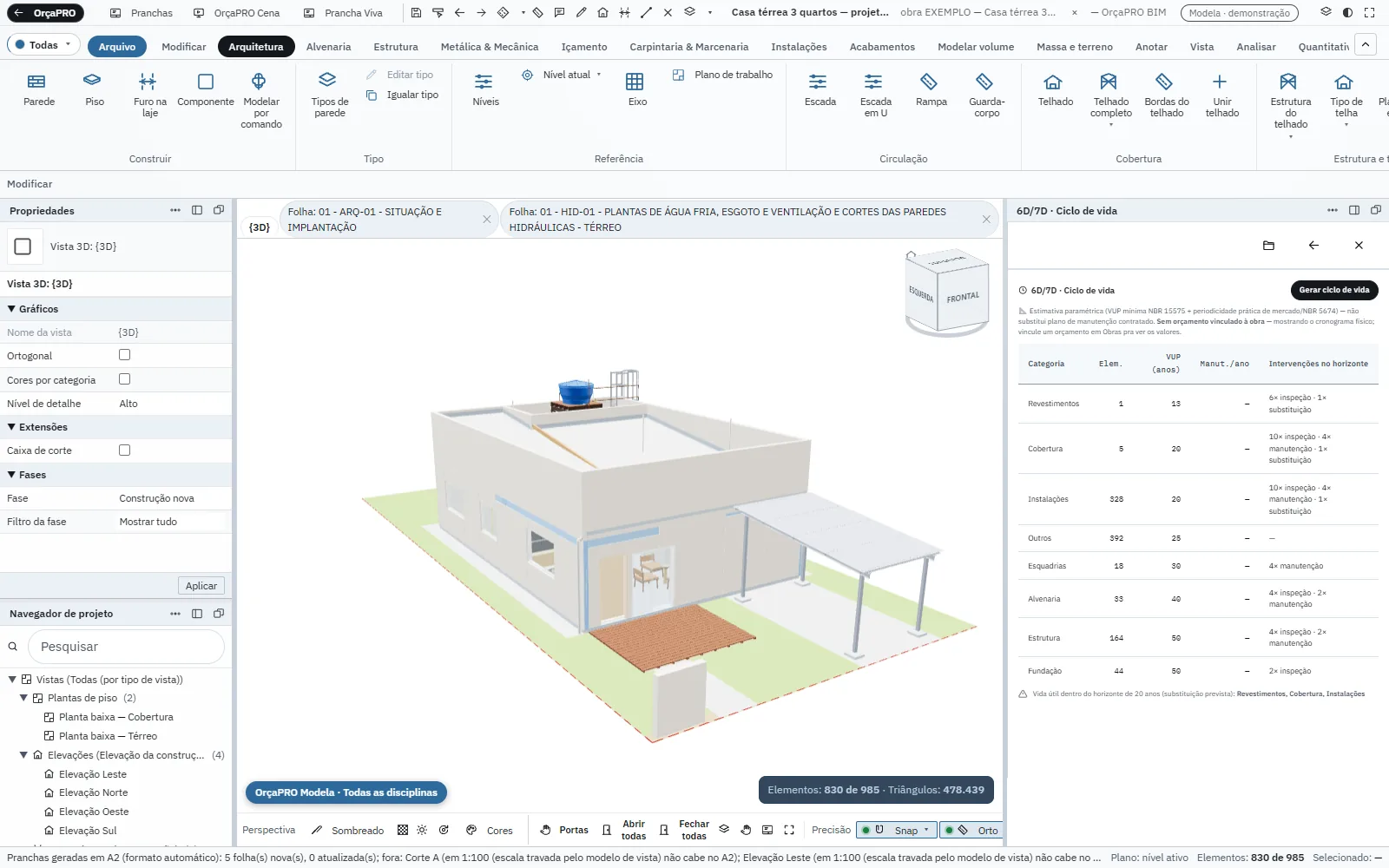Open Tipos de parede
This screenshot has width=1389, height=868.
pos(329,95)
